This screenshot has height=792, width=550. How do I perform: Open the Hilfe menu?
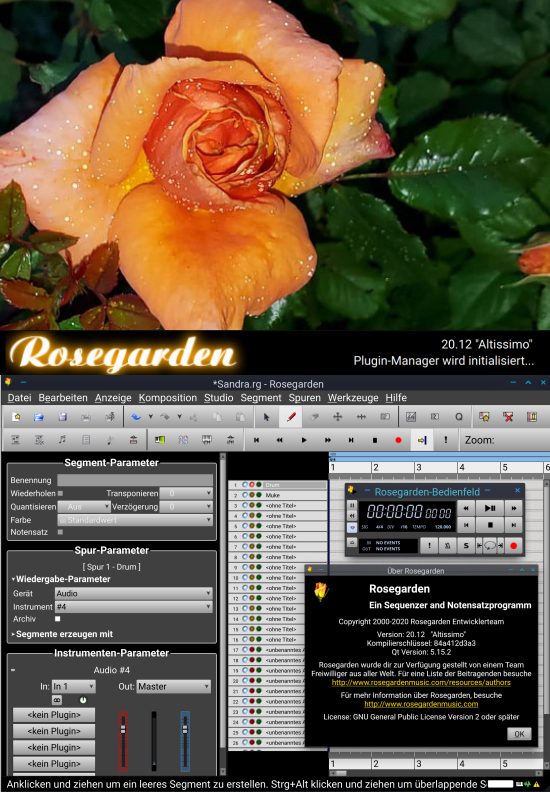(x=396, y=398)
